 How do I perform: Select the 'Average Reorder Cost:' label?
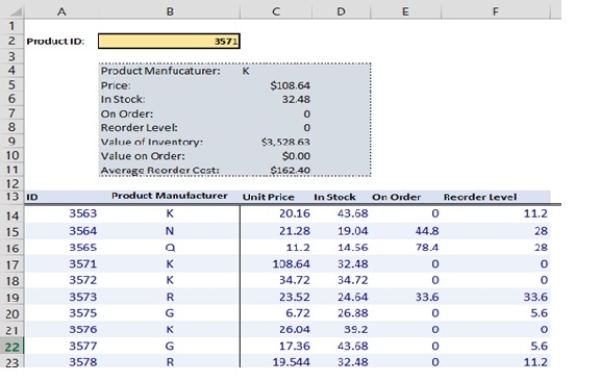click(x=160, y=170)
